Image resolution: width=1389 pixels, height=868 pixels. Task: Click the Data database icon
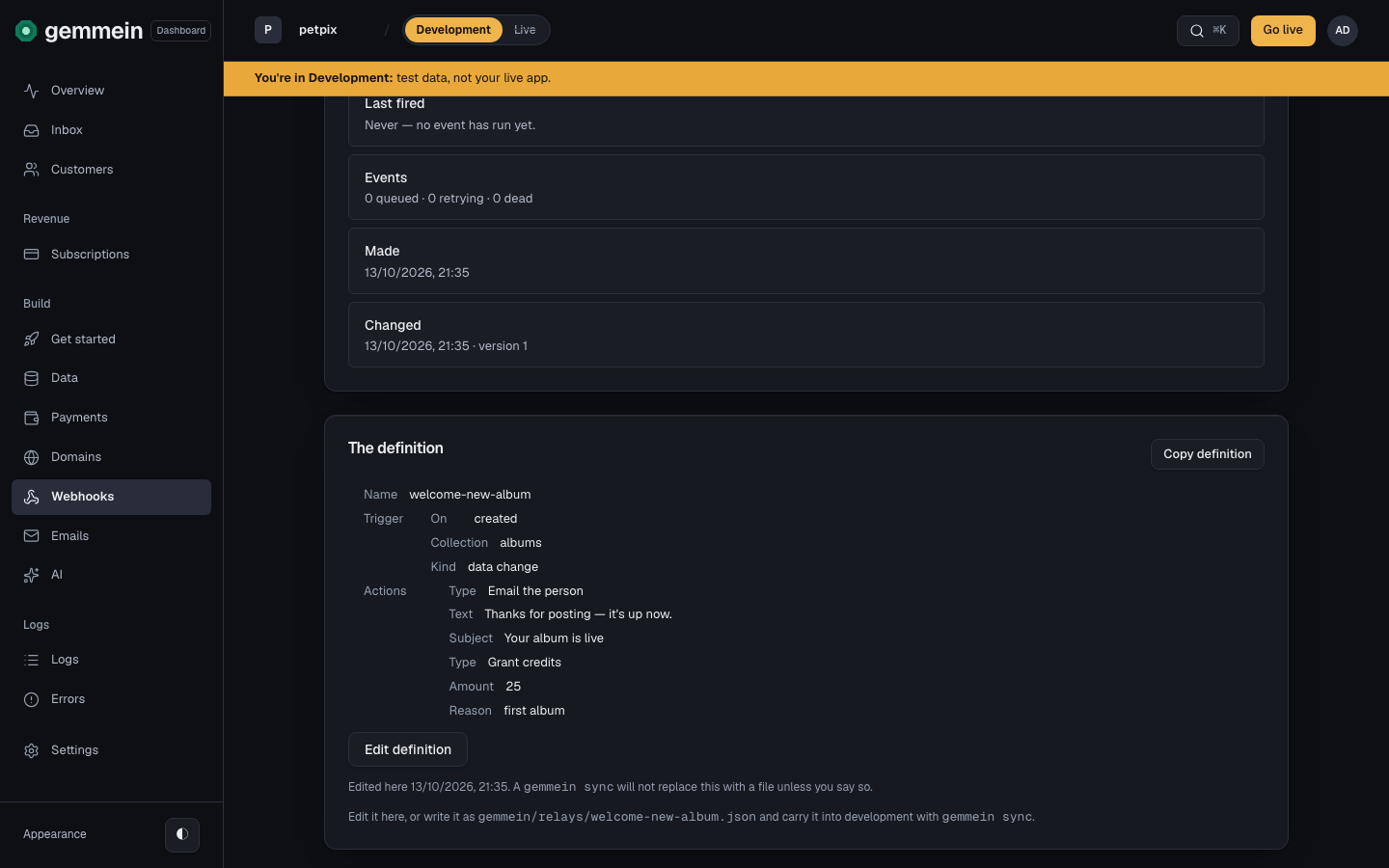(x=32, y=378)
